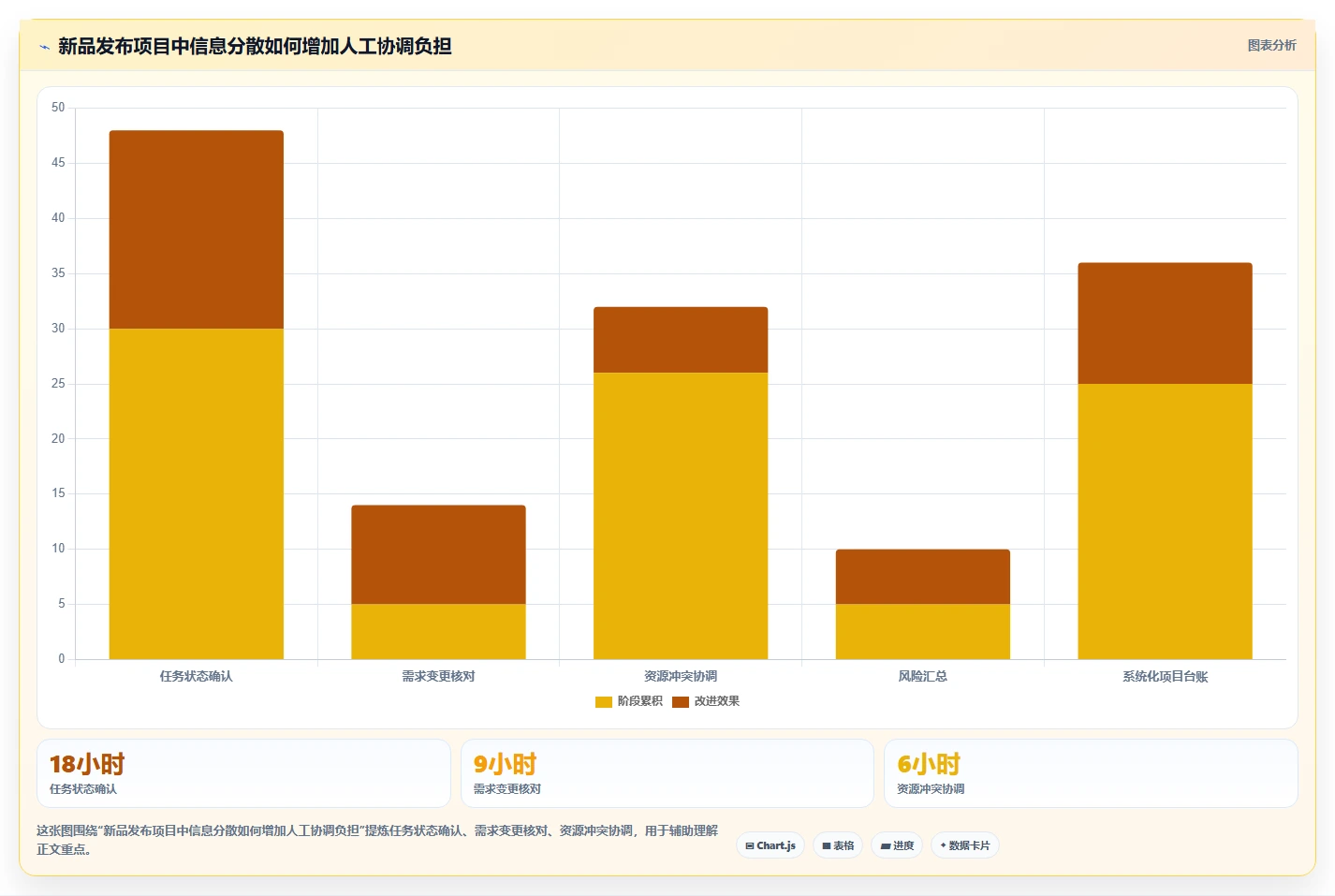Select the 表格 tag chip
This screenshot has width=1335, height=896.
coord(838,845)
